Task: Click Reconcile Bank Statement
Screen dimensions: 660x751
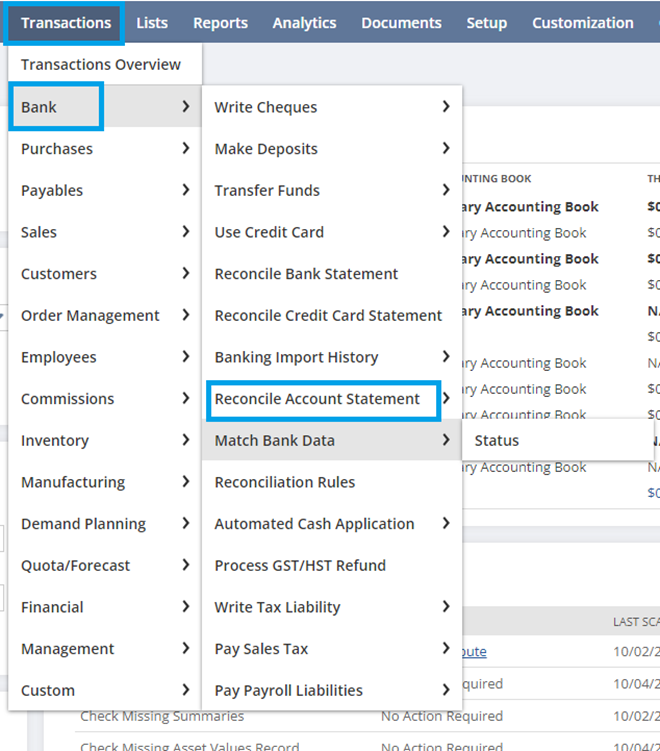Action: (x=306, y=274)
